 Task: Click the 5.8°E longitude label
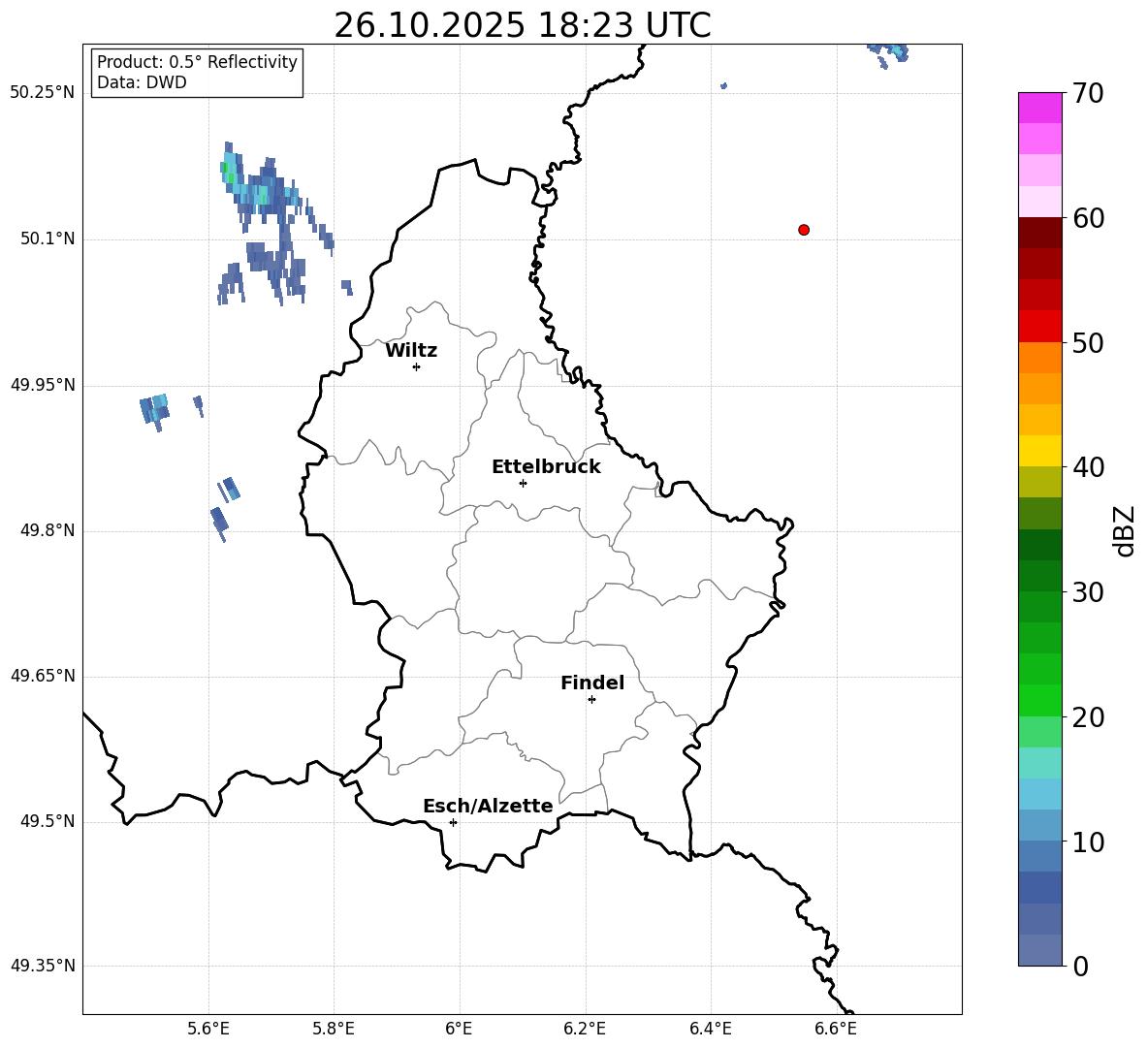pos(334,1029)
